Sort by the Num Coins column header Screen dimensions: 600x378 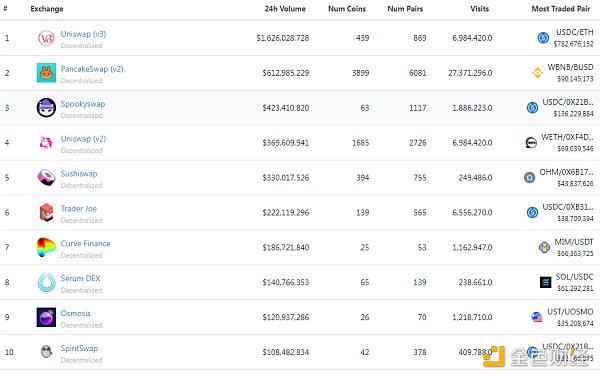coord(347,9)
